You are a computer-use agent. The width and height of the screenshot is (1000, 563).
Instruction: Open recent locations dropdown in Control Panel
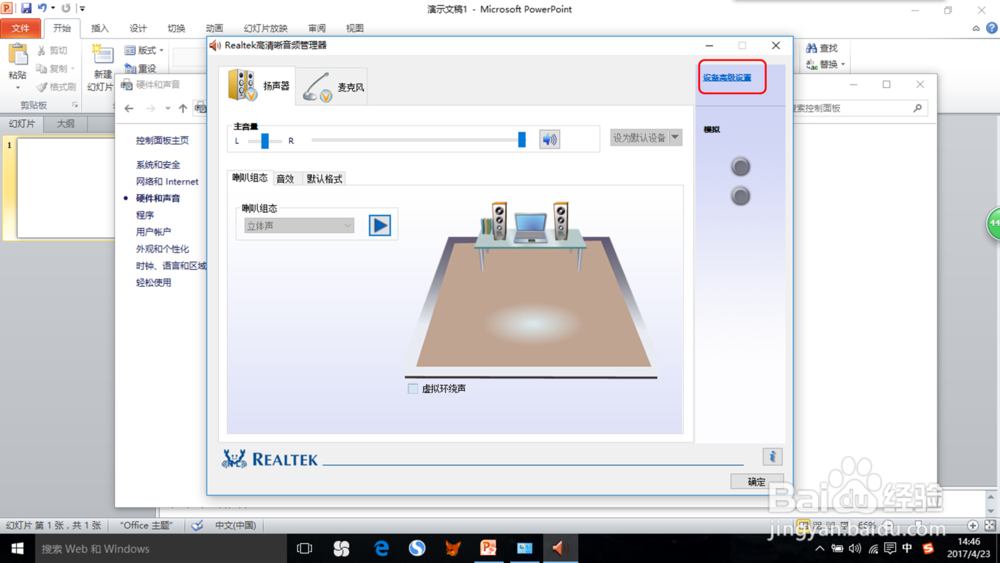click(x=168, y=108)
